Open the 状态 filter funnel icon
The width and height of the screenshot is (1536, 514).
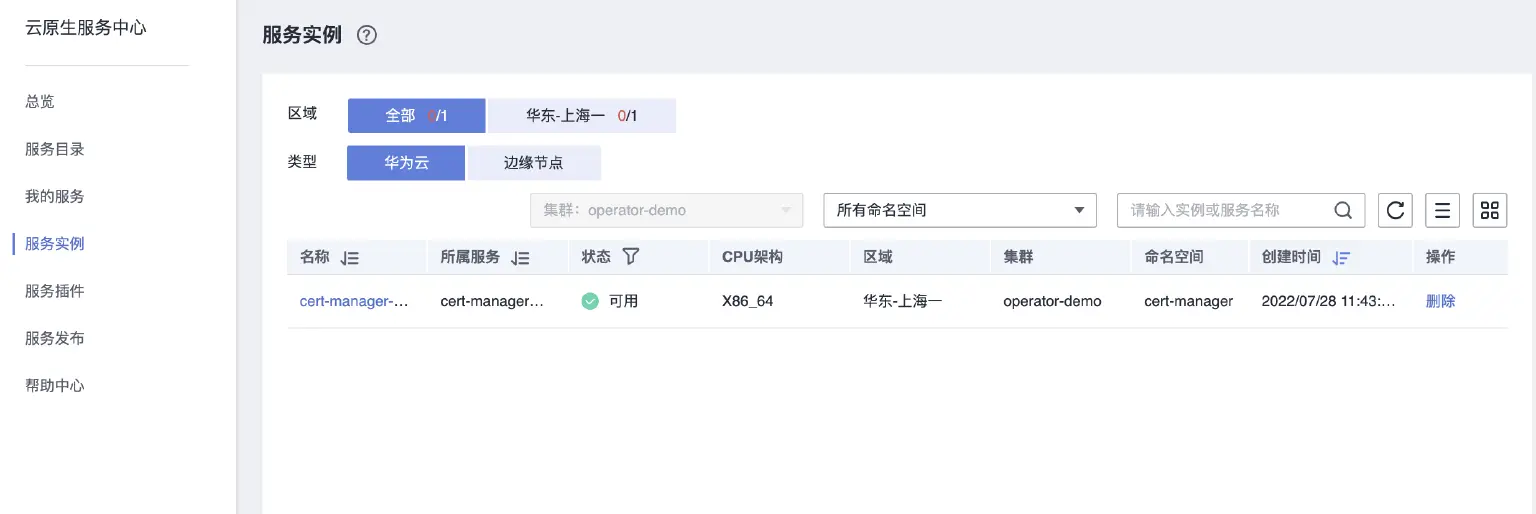630,257
